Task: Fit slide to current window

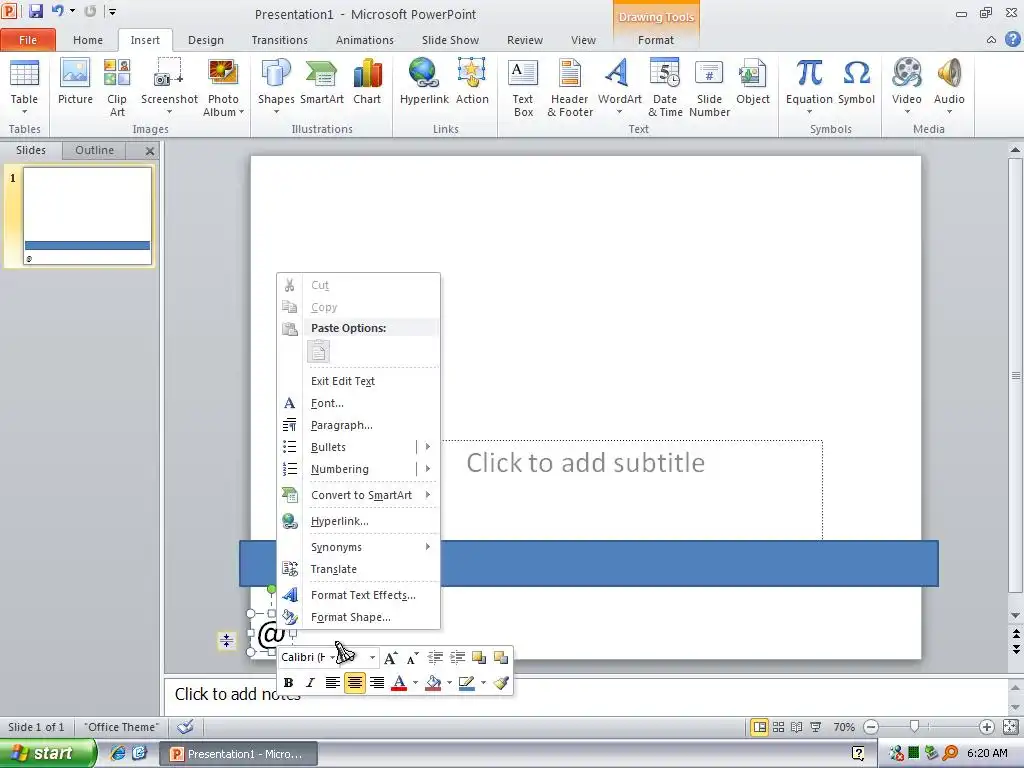Action: pyautogui.click(x=1010, y=727)
